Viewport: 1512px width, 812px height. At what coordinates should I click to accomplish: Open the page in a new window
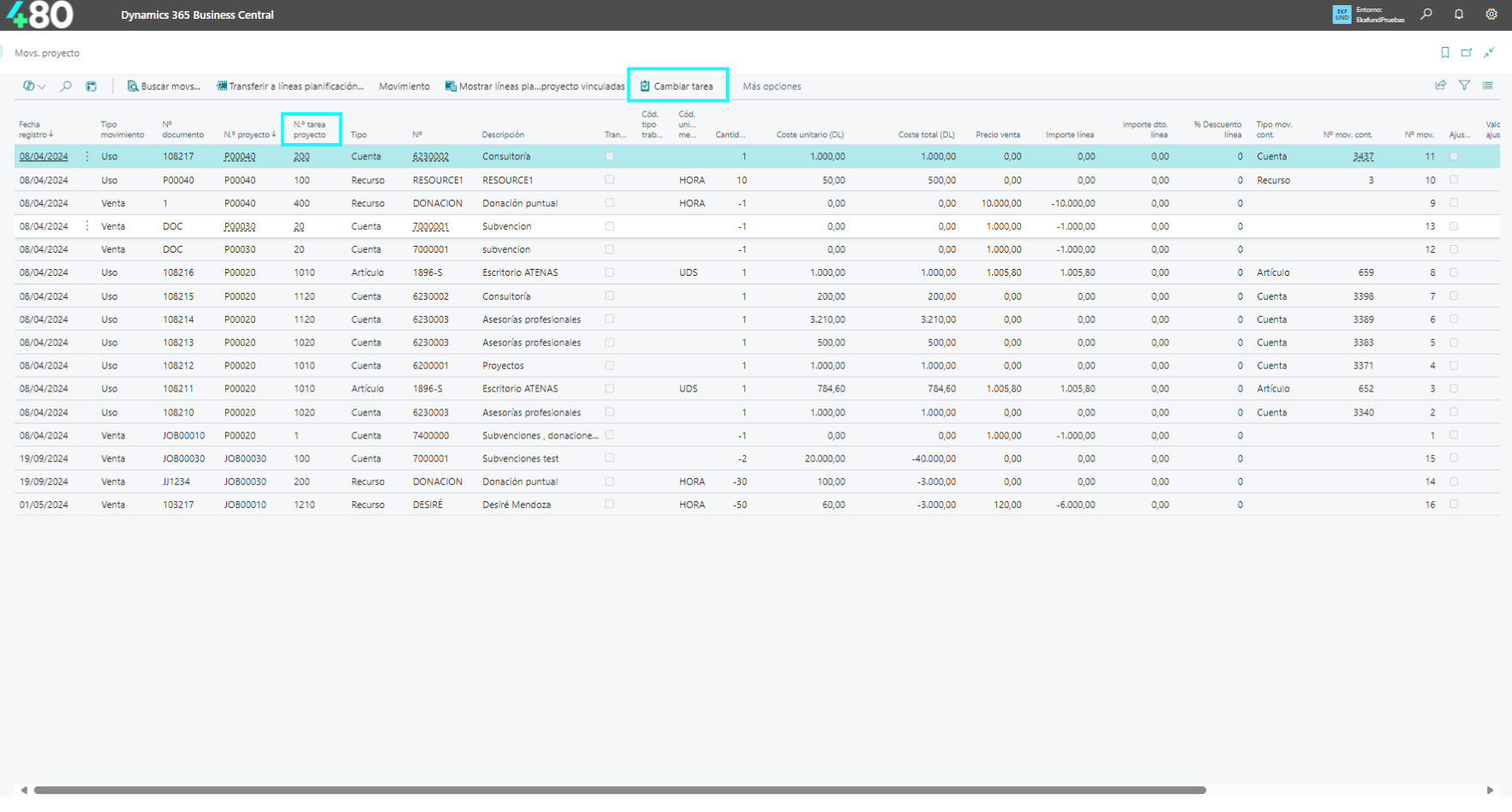(1467, 53)
